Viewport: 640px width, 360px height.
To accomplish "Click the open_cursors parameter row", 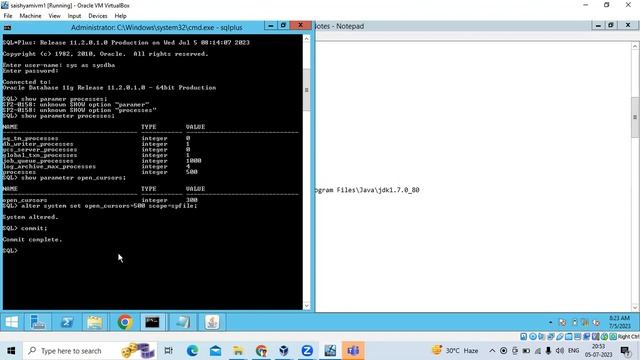I will tap(100, 200).
